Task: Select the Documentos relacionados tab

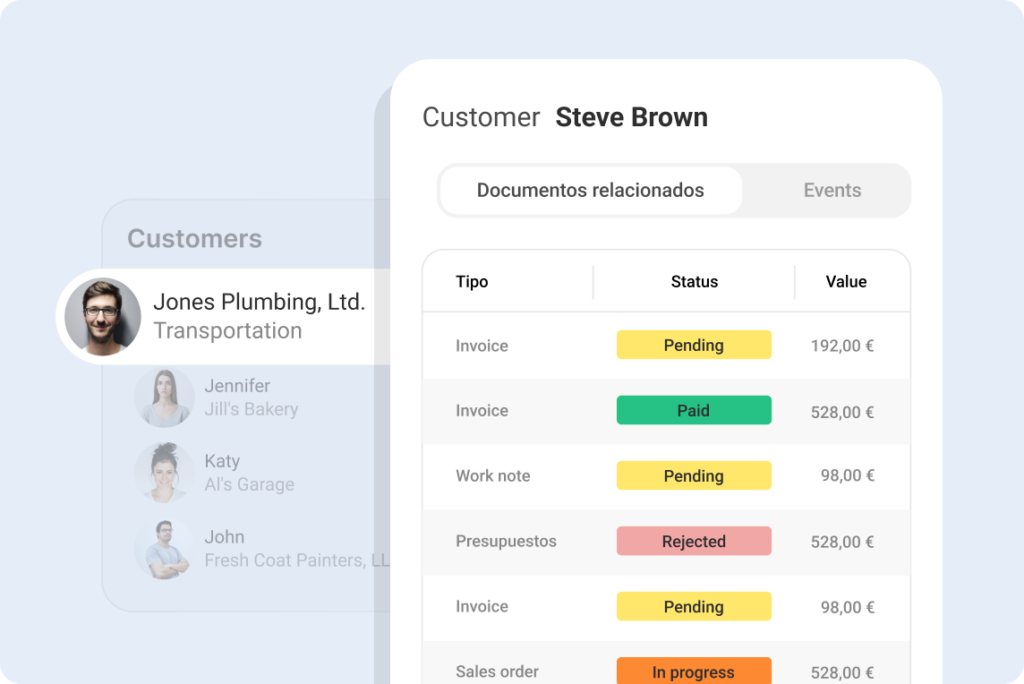Action: pyautogui.click(x=590, y=190)
